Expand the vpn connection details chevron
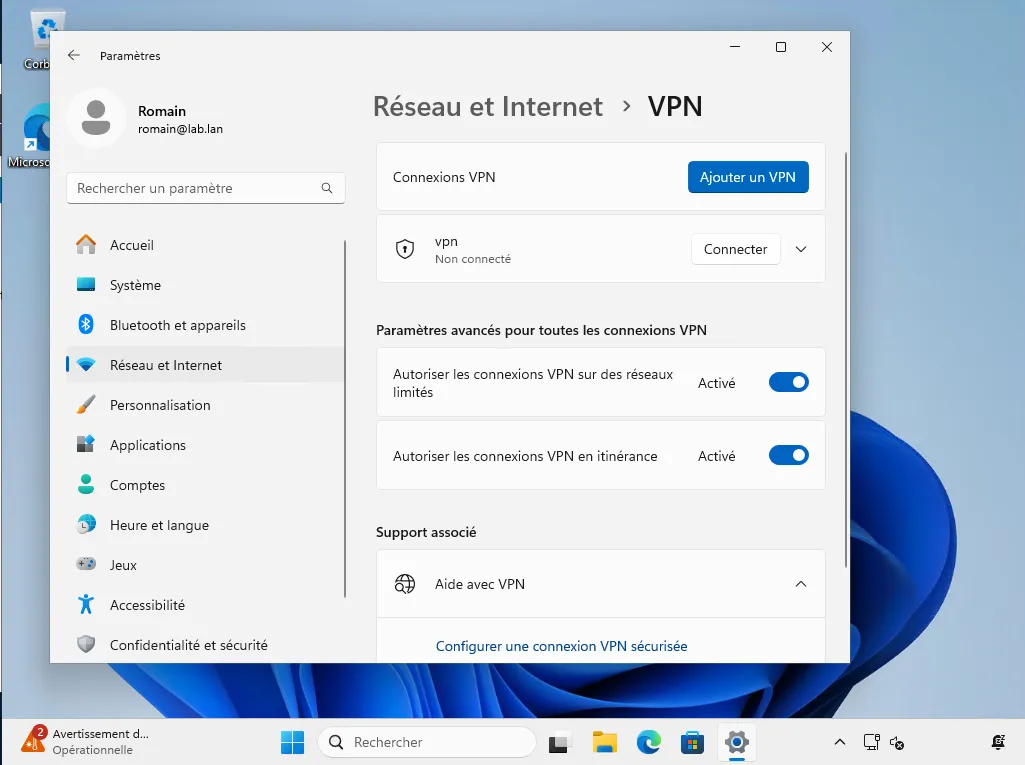 tap(801, 250)
